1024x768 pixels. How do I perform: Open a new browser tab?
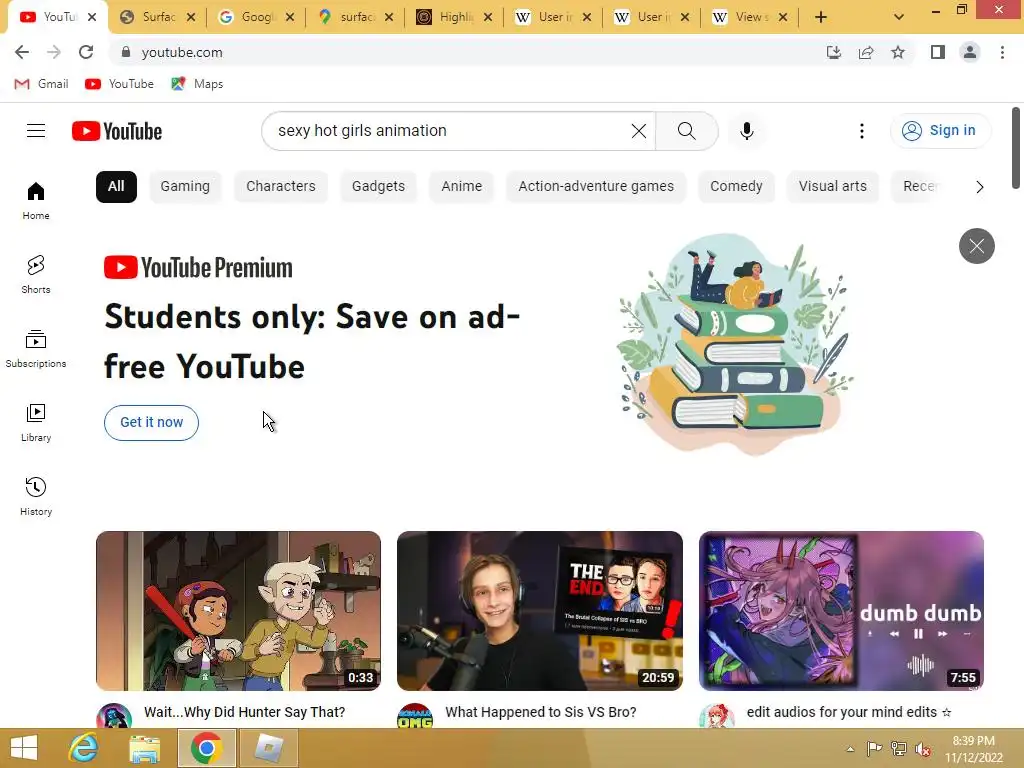click(x=821, y=17)
